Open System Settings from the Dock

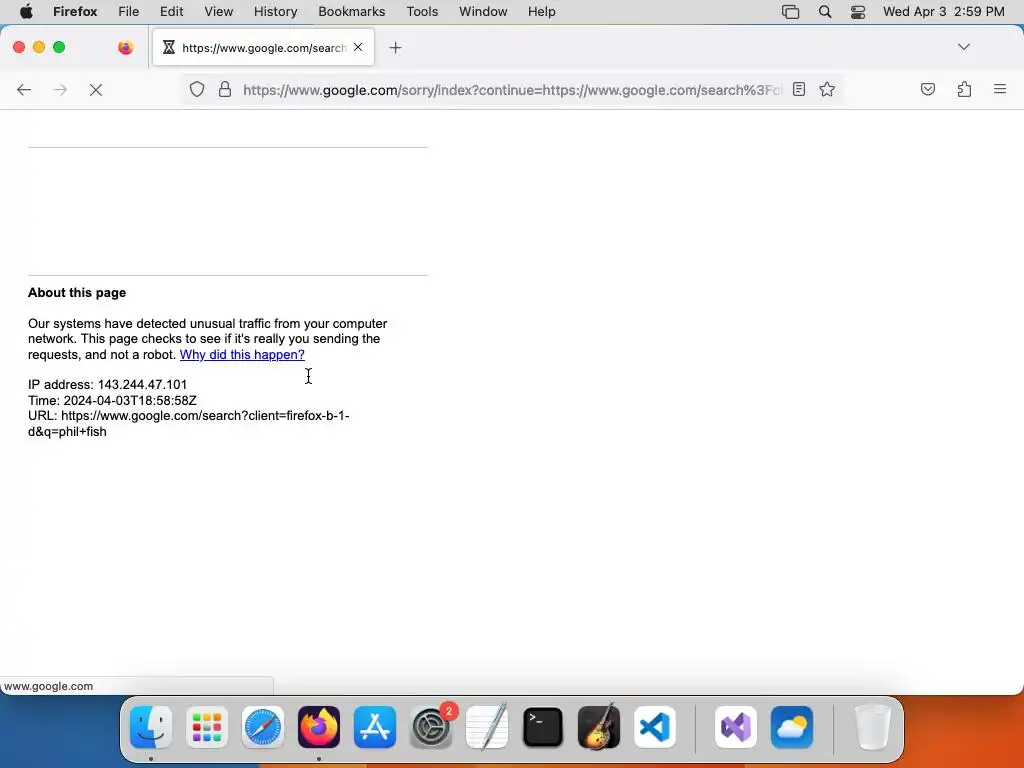431,727
